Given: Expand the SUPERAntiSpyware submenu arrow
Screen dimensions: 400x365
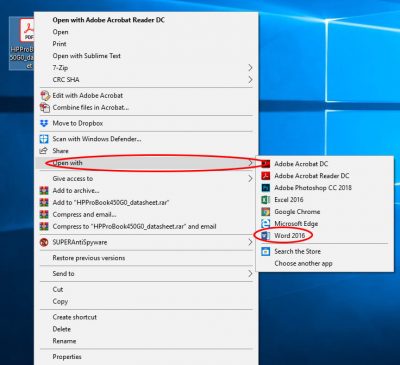Looking at the screenshot, I should [x=250, y=242].
